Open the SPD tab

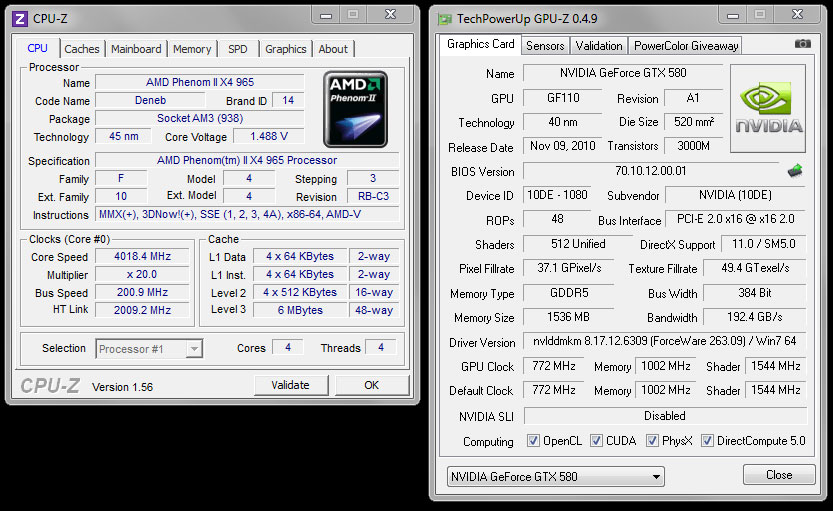pos(237,49)
